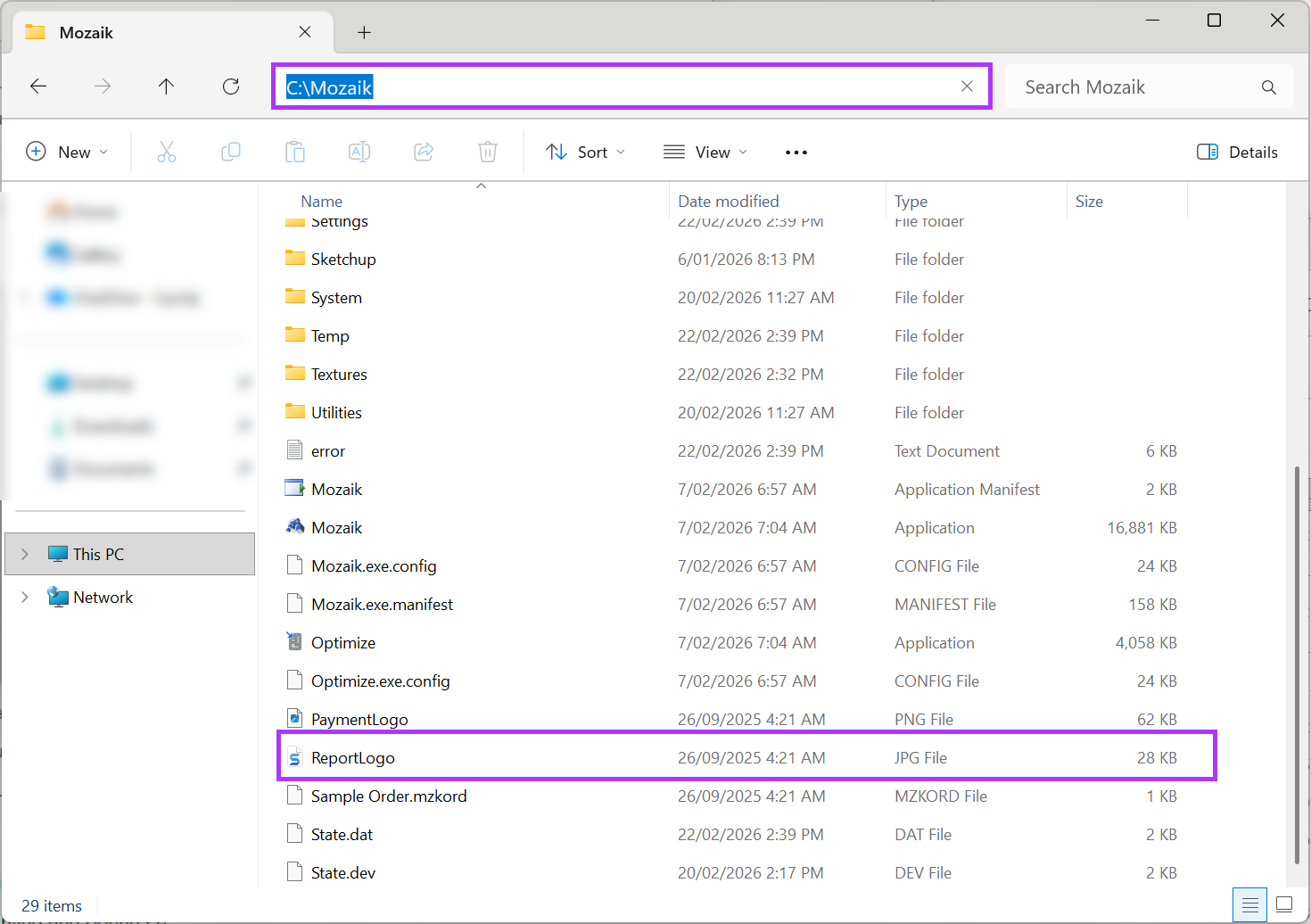
Task: Go back to the previous folder
Action: (37, 86)
